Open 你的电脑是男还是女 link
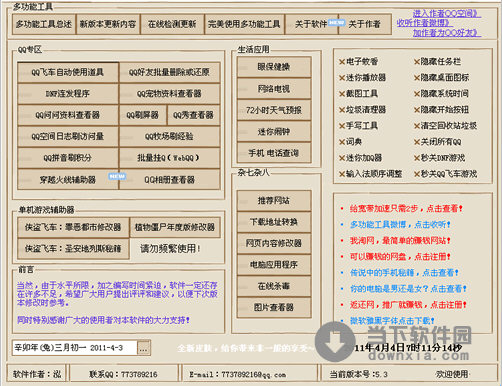This screenshot has width=502, height=386. (408, 289)
